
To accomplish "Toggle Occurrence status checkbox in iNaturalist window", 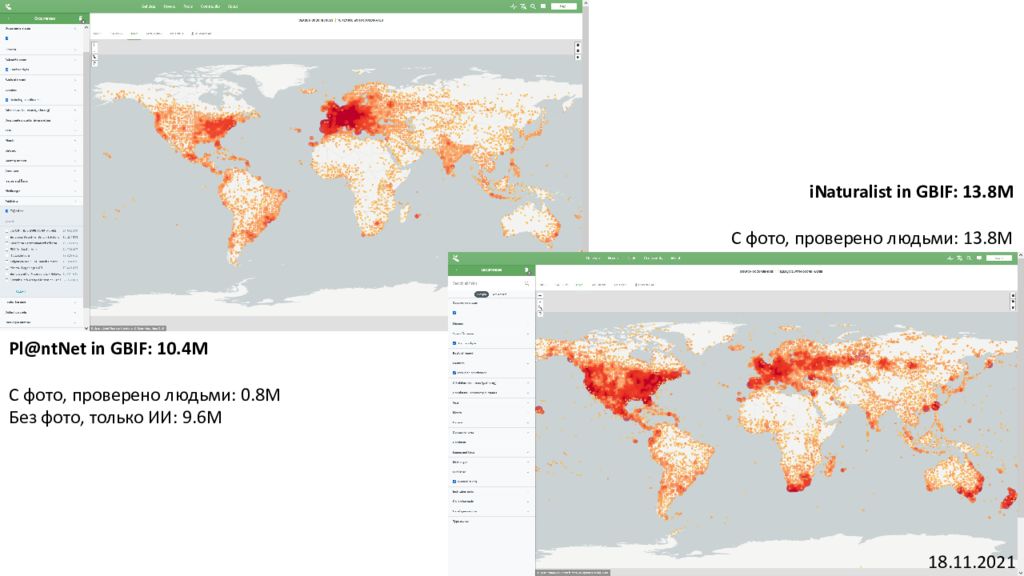I will pyautogui.click(x=455, y=313).
